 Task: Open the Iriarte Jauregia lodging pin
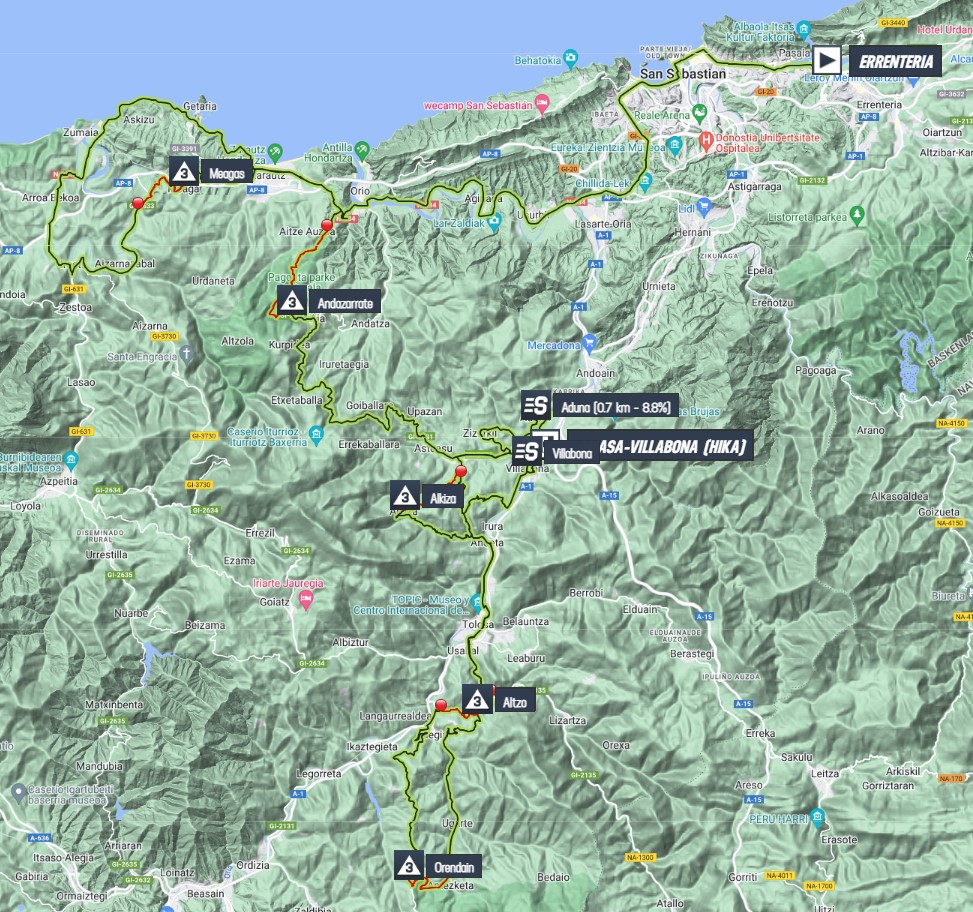[305, 599]
